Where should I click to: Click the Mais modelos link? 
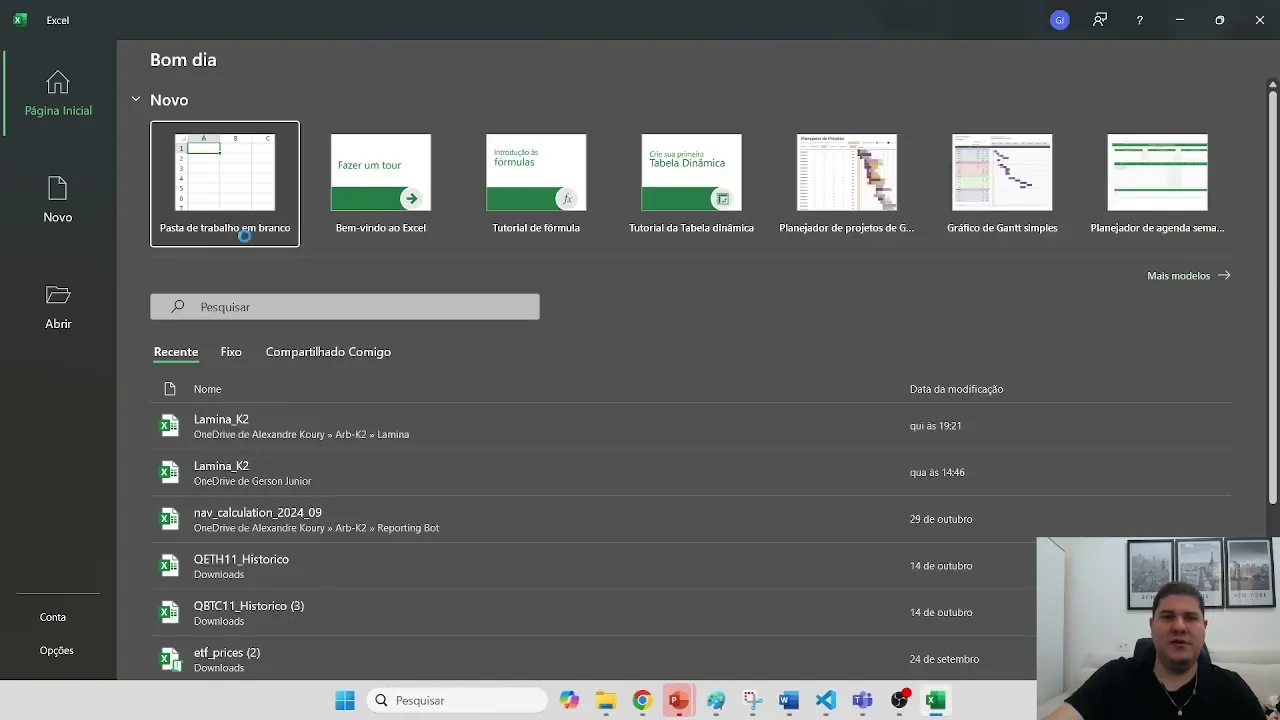pyautogui.click(x=1189, y=276)
